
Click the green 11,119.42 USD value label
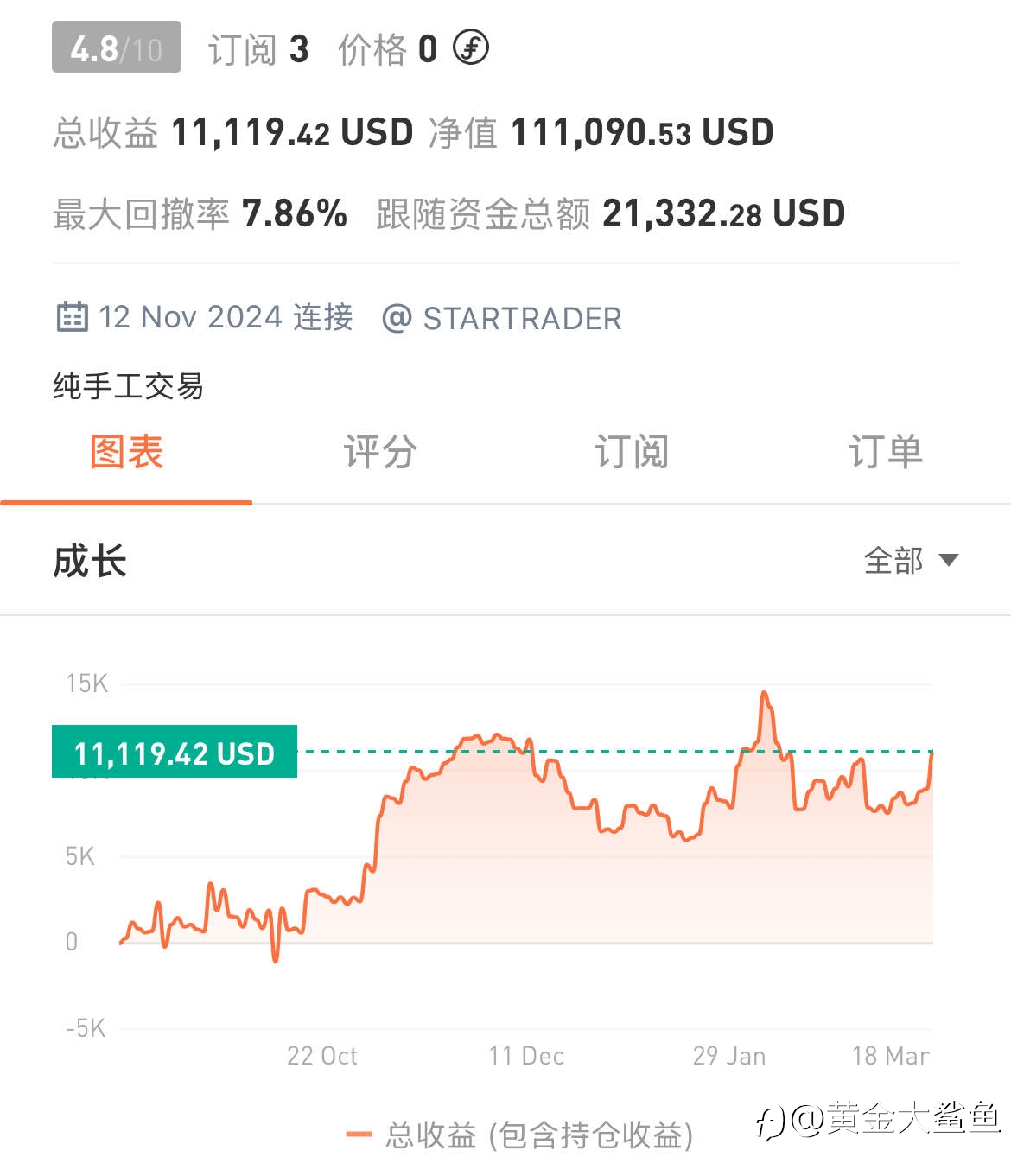[x=175, y=752]
